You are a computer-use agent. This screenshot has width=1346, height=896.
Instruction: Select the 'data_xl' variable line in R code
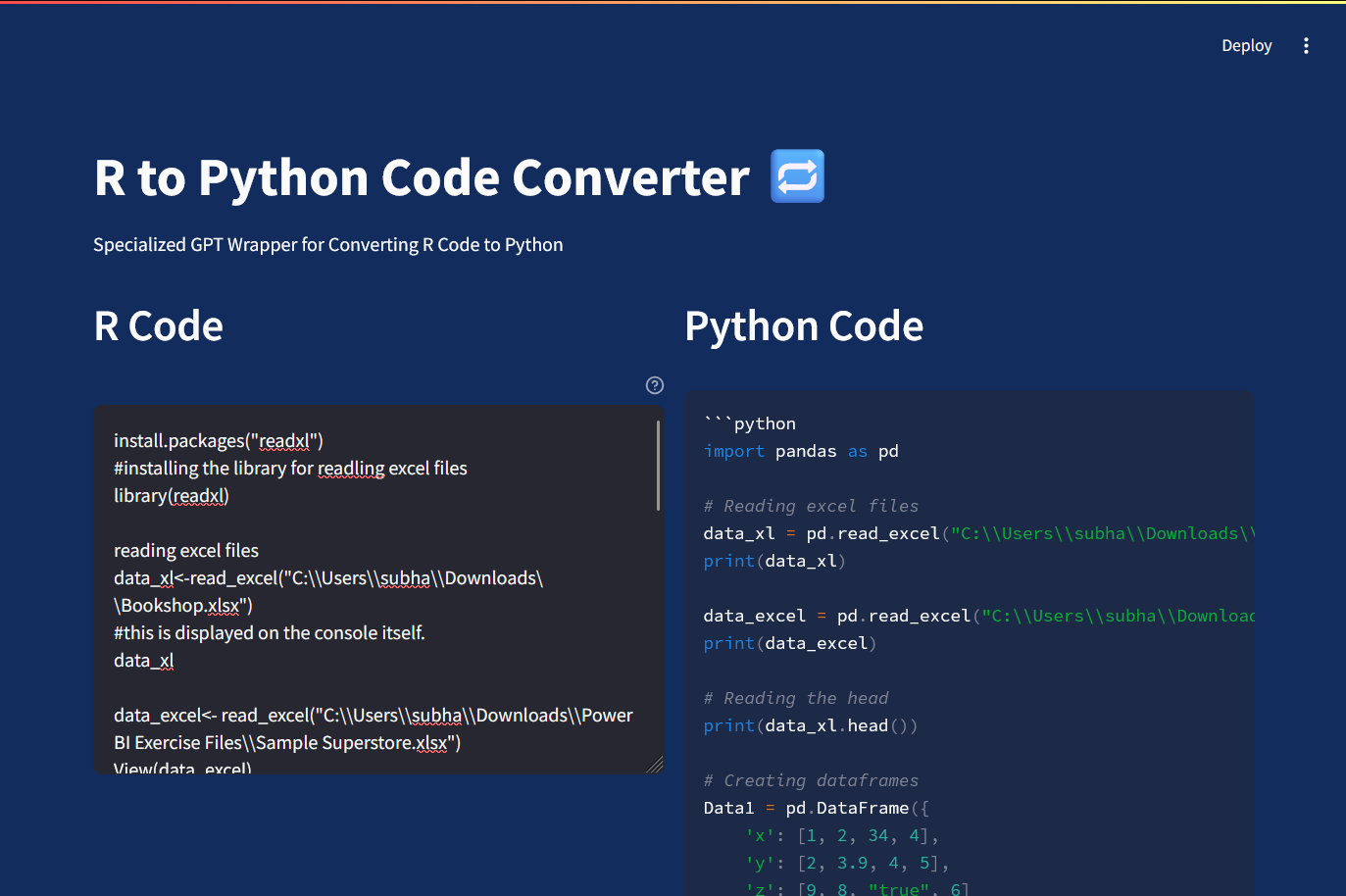[142, 660]
